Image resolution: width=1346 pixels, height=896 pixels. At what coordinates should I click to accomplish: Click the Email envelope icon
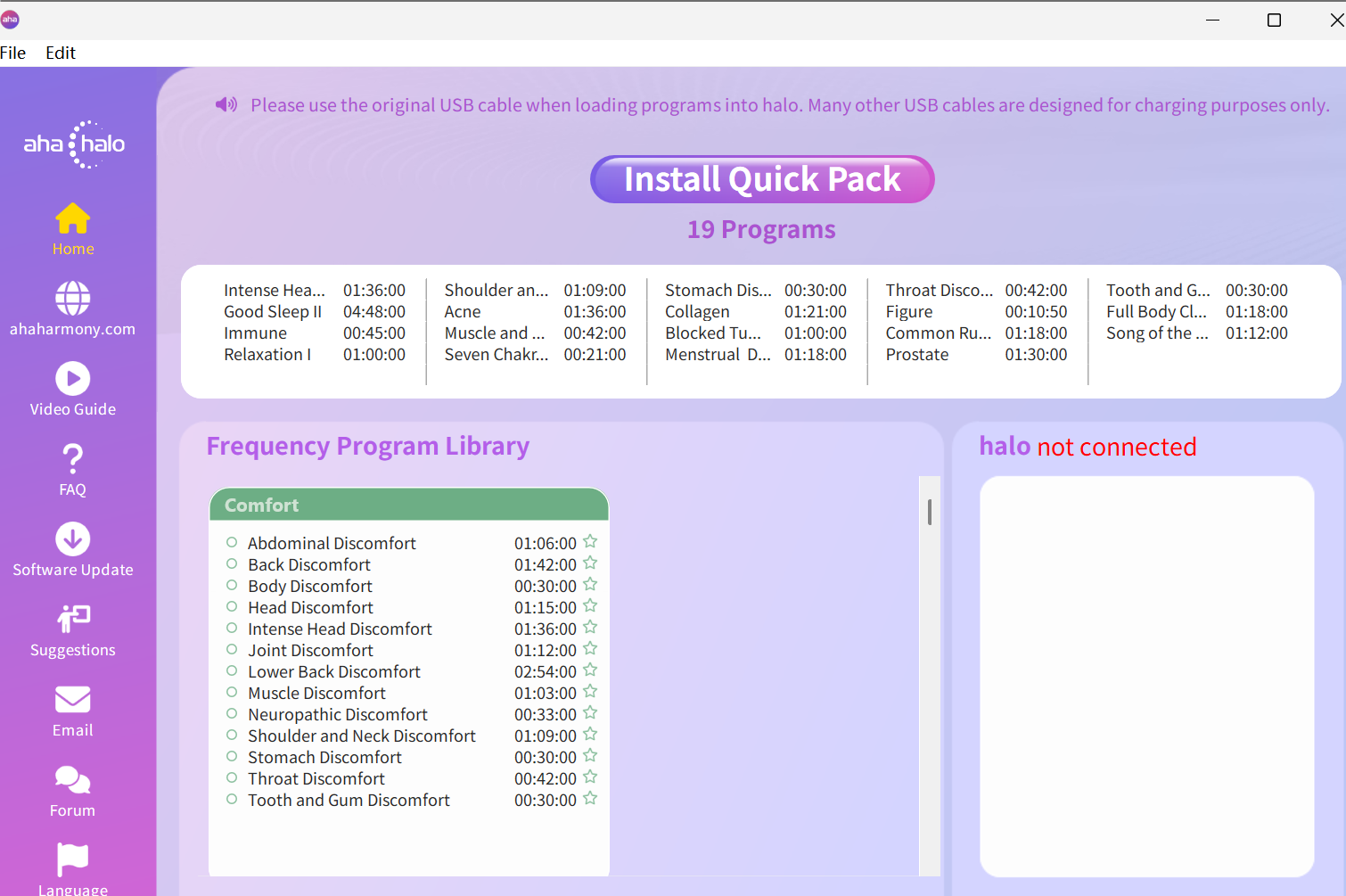click(72, 700)
